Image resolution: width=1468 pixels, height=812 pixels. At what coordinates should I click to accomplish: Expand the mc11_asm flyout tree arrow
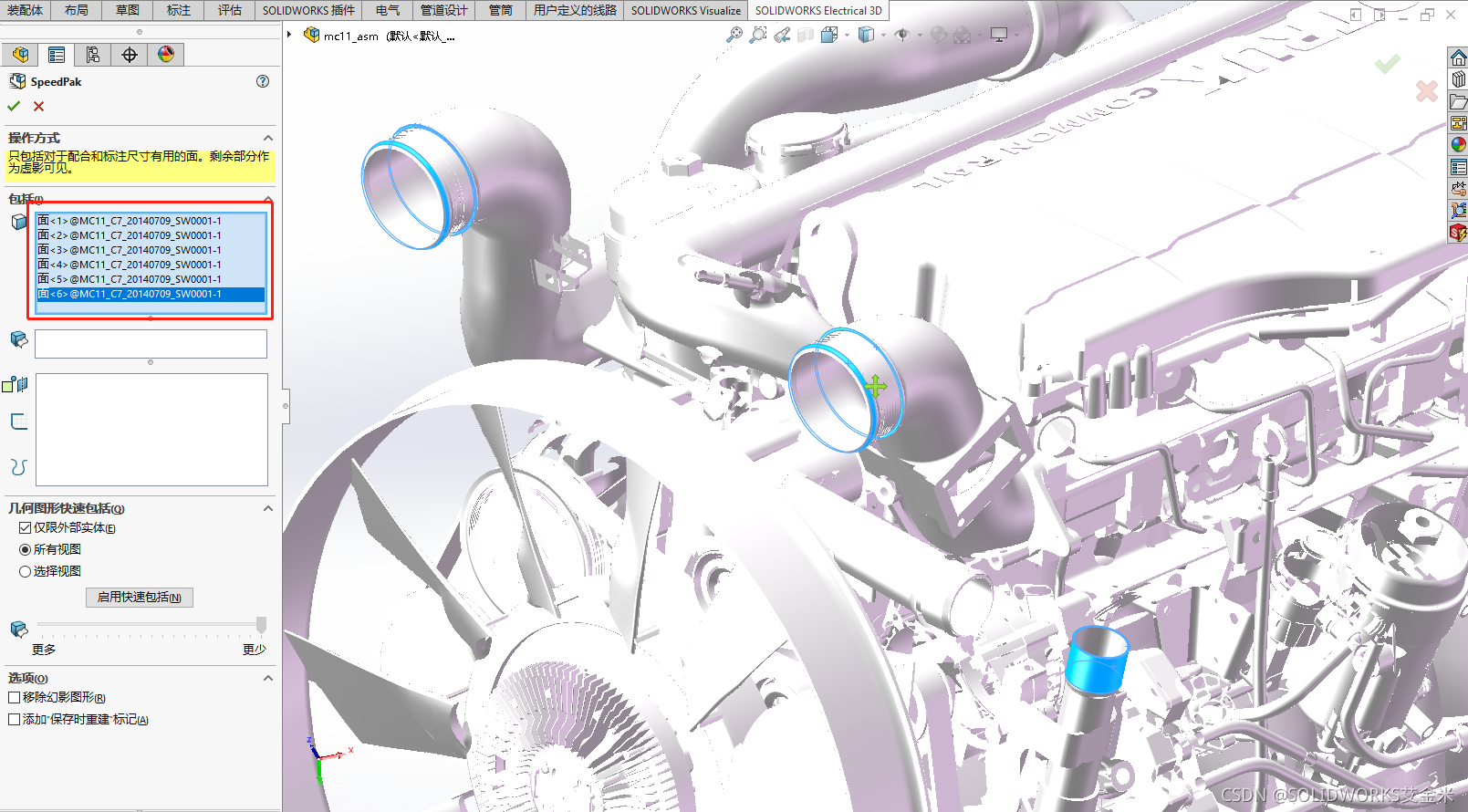coord(289,35)
